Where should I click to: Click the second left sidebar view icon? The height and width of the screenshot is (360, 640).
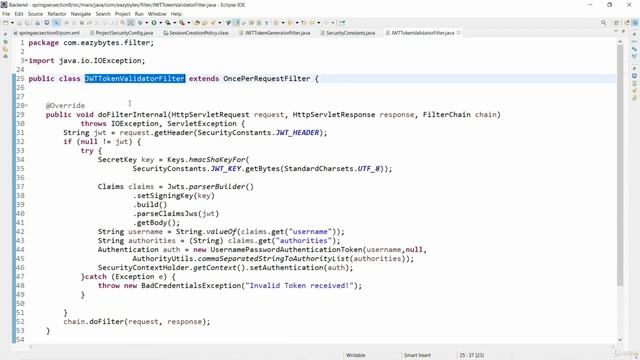[x=5, y=49]
